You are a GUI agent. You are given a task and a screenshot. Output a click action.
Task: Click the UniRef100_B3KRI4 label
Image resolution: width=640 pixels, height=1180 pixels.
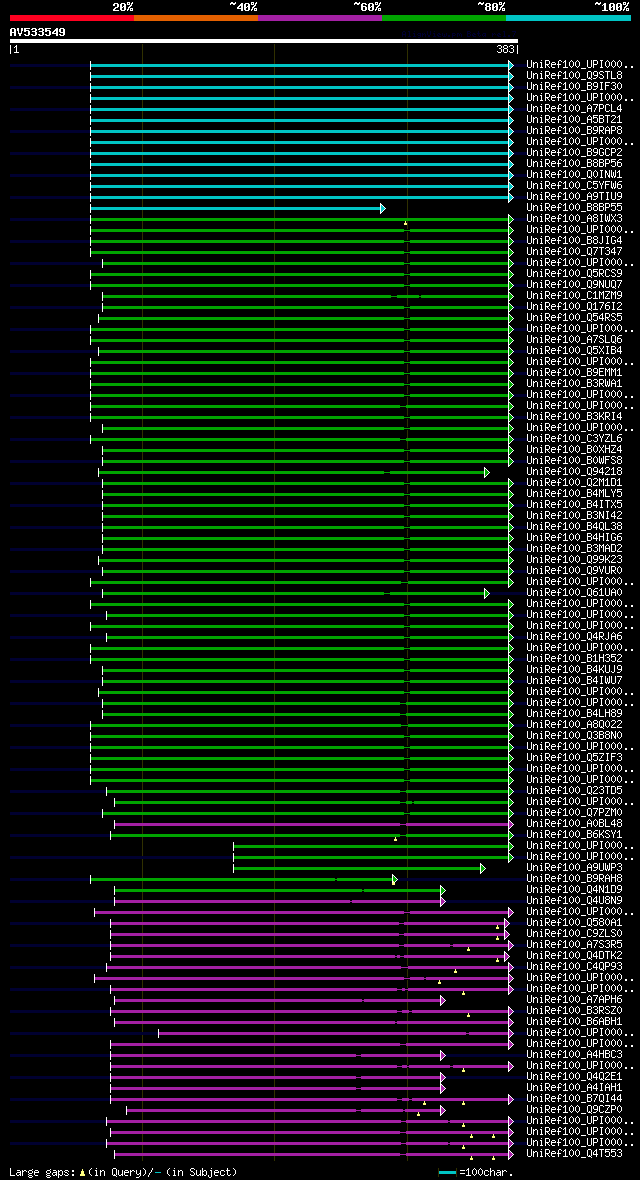(x=574, y=417)
